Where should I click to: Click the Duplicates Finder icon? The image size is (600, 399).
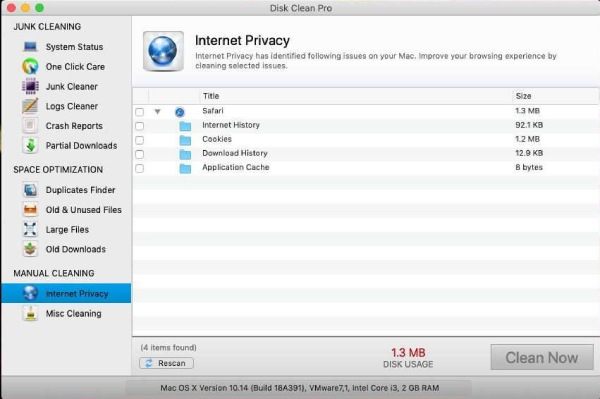tap(30, 190)
